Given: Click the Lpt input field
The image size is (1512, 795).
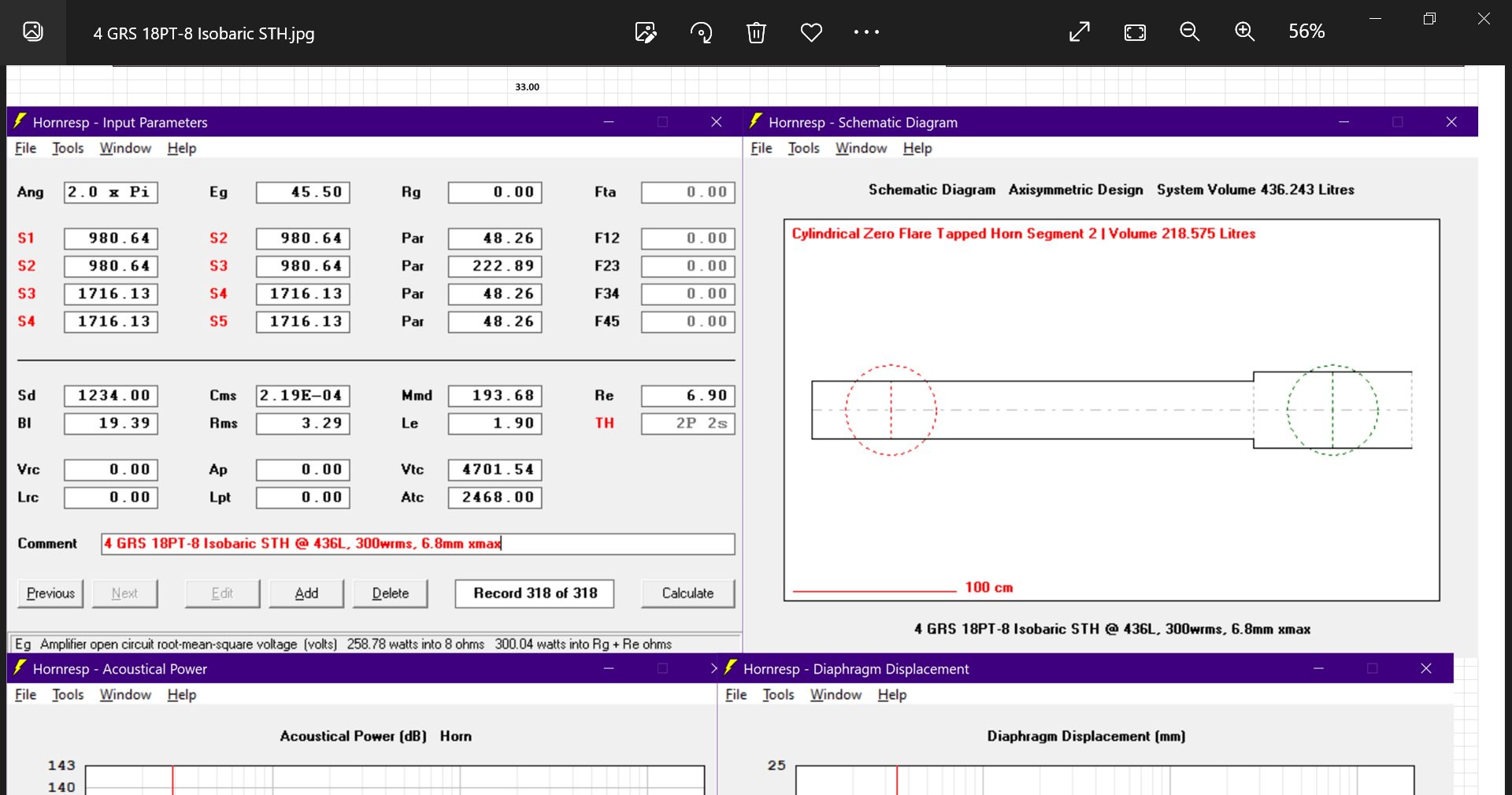Looking at the screenshot, I should 303,497.
